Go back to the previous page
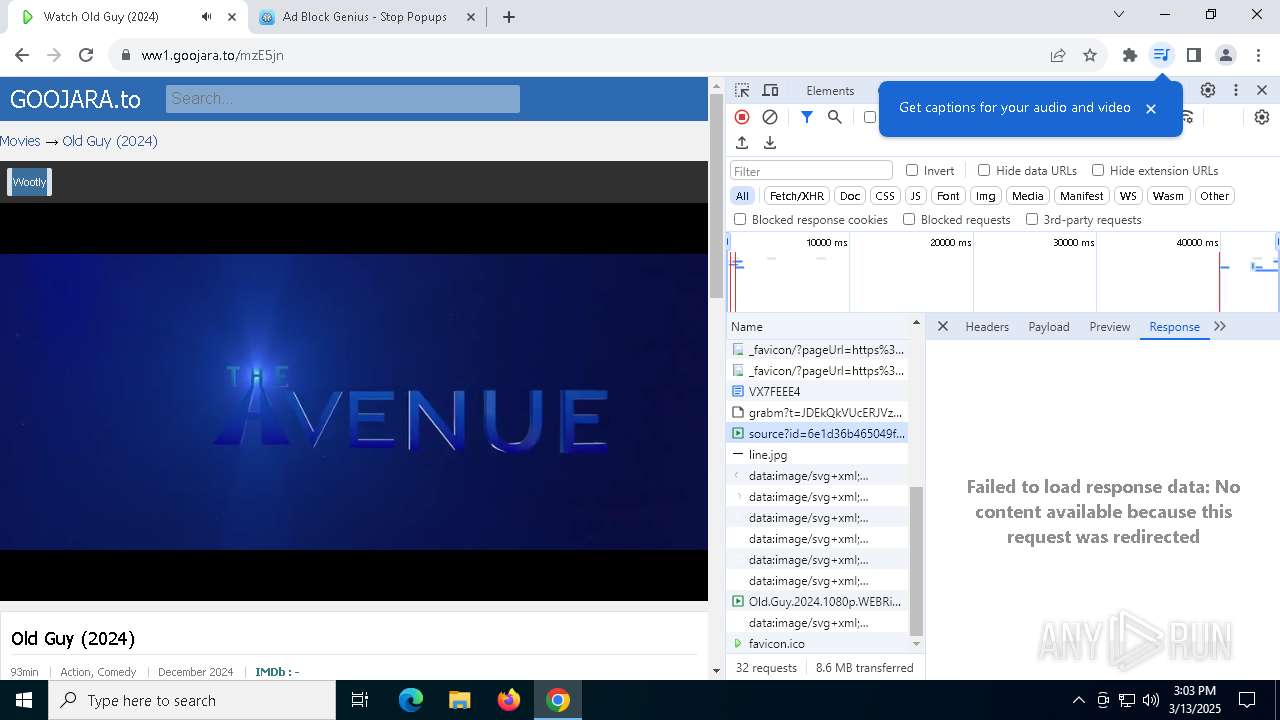Screen dimensions: 1280x720 (x=22, y=55)
